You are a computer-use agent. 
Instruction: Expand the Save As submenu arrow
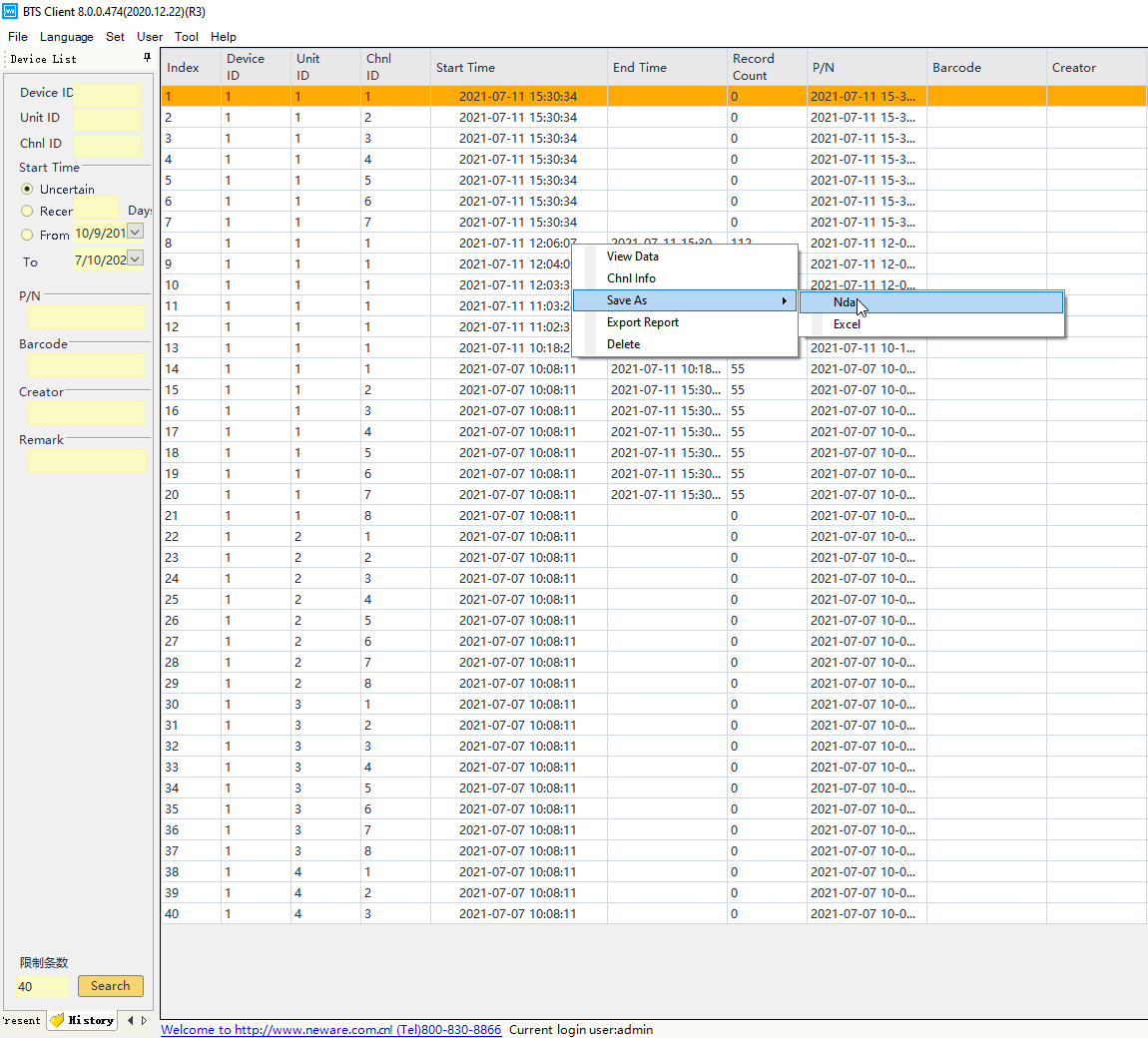[785, 300]
